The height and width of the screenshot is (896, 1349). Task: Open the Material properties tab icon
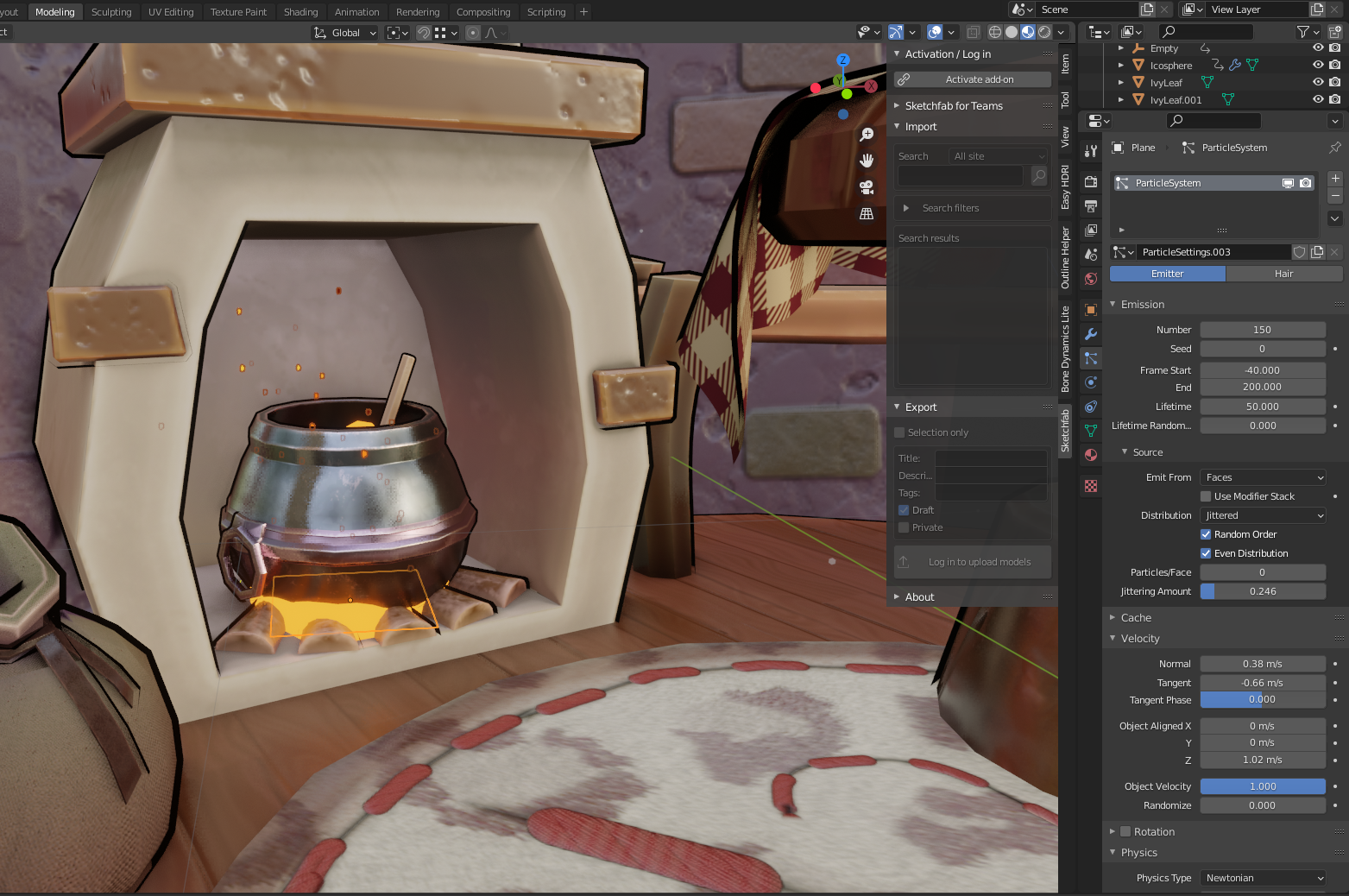click(x=1091, y=455)
